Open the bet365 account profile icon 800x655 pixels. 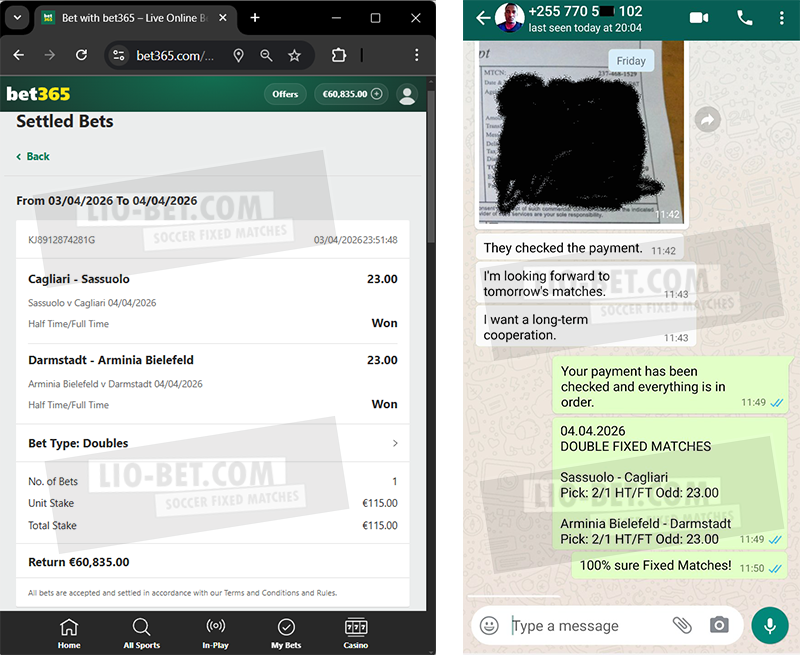click(x=407, y=94)
